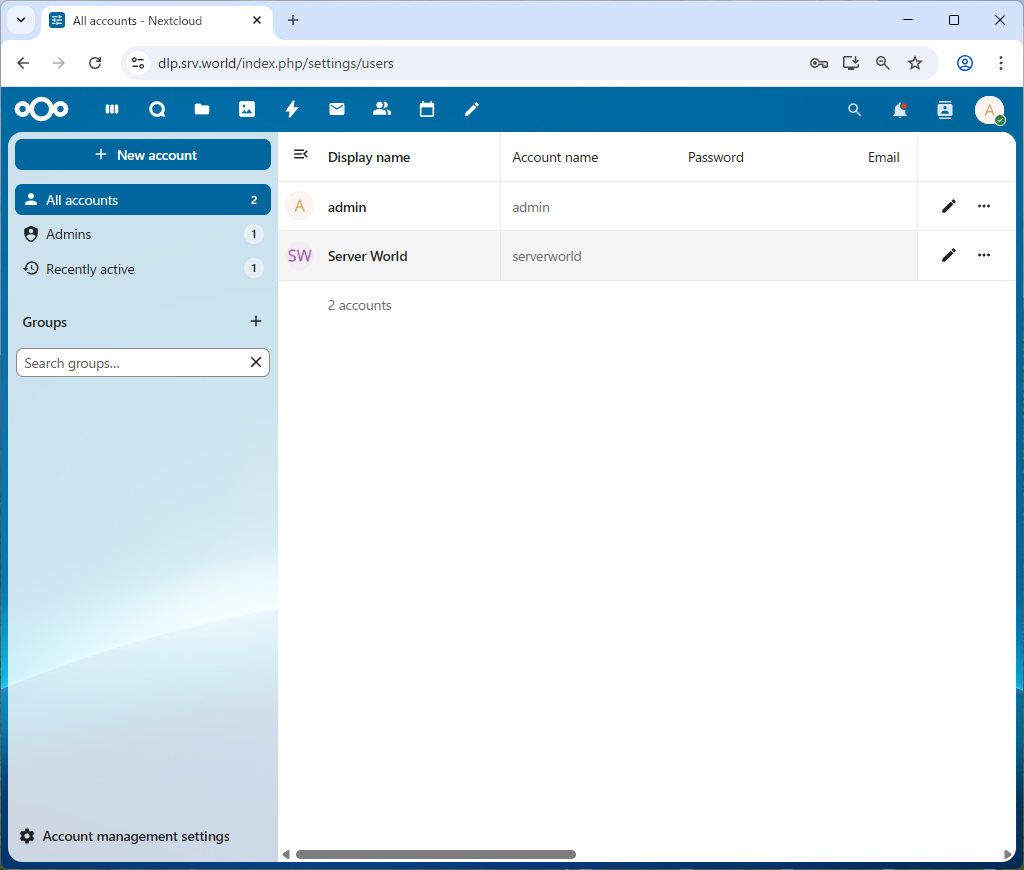Viewport: 1024px width, 870px height.
Task: Open the Notes pencil icon in the top bar
Action: 472,110
